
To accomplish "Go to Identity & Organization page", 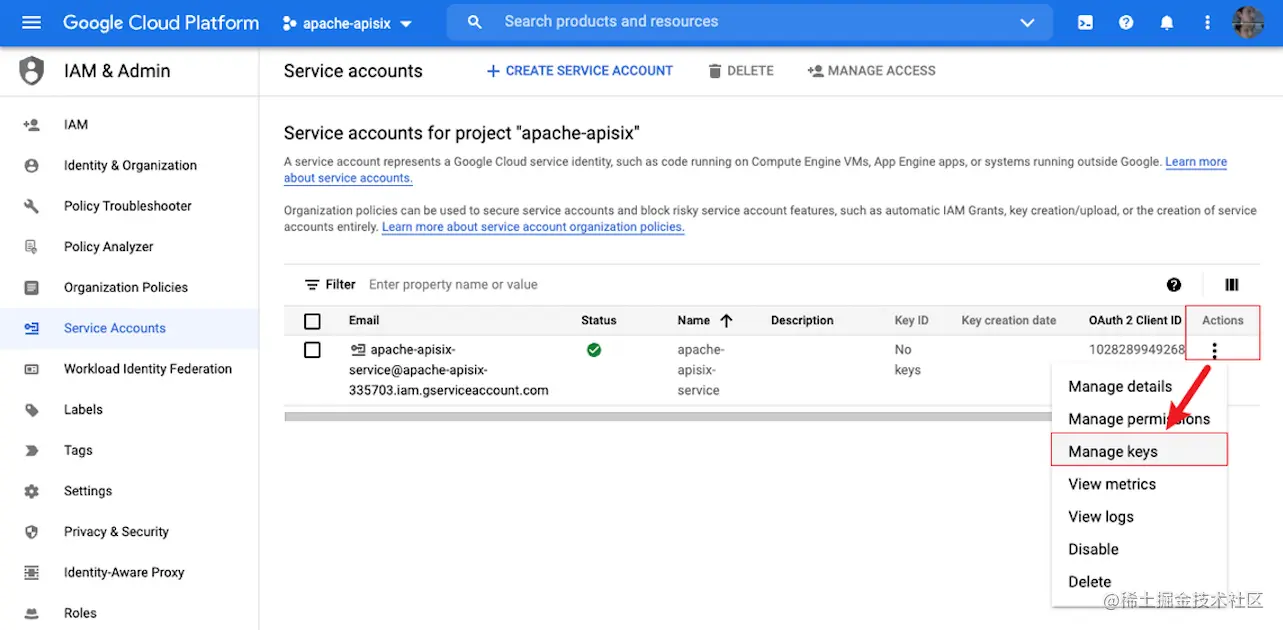I will tap(130, 166).
